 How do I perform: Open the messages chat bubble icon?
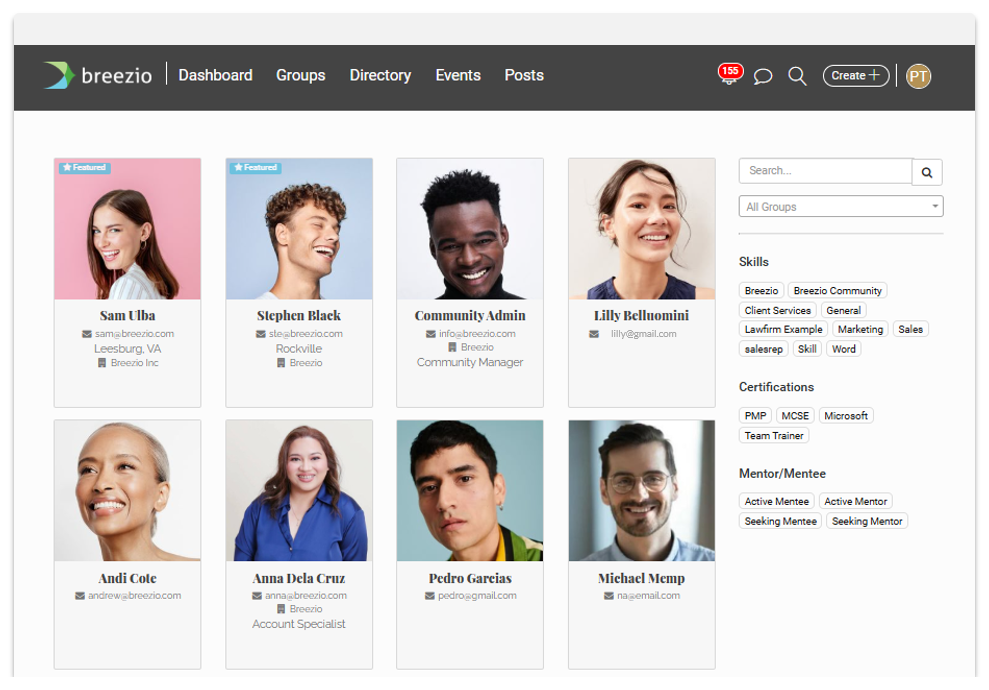pos(763,76)
